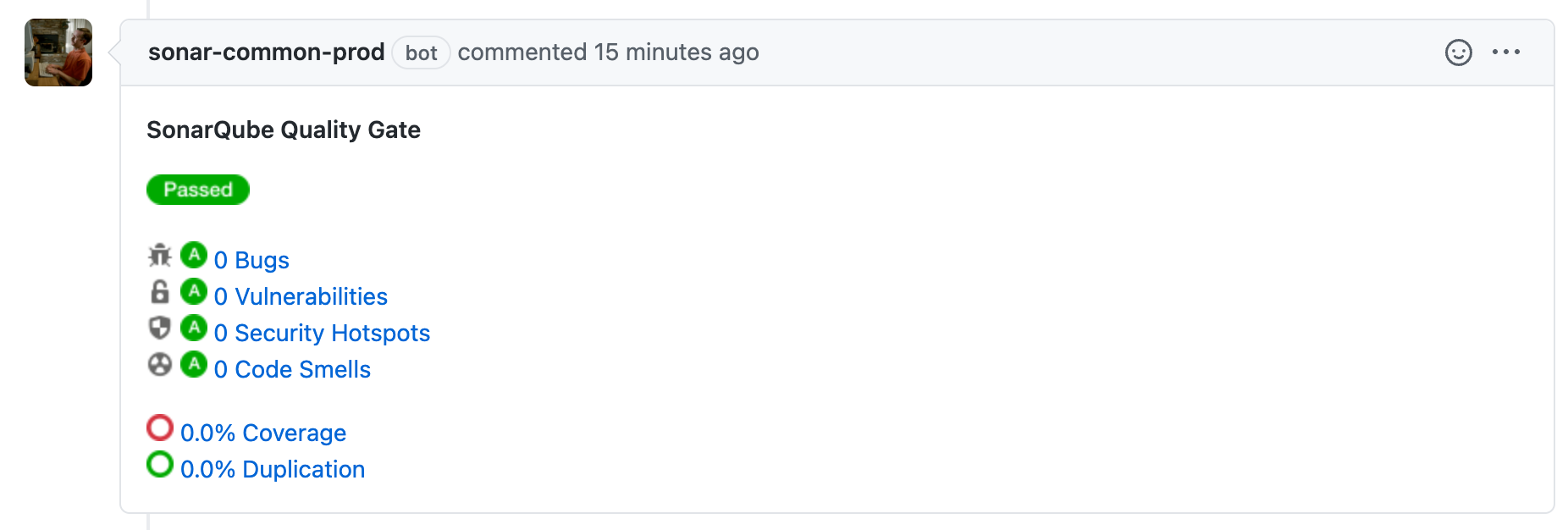
Task: View the 0.0% Duplication report
Action: click(x=273, y=469)
